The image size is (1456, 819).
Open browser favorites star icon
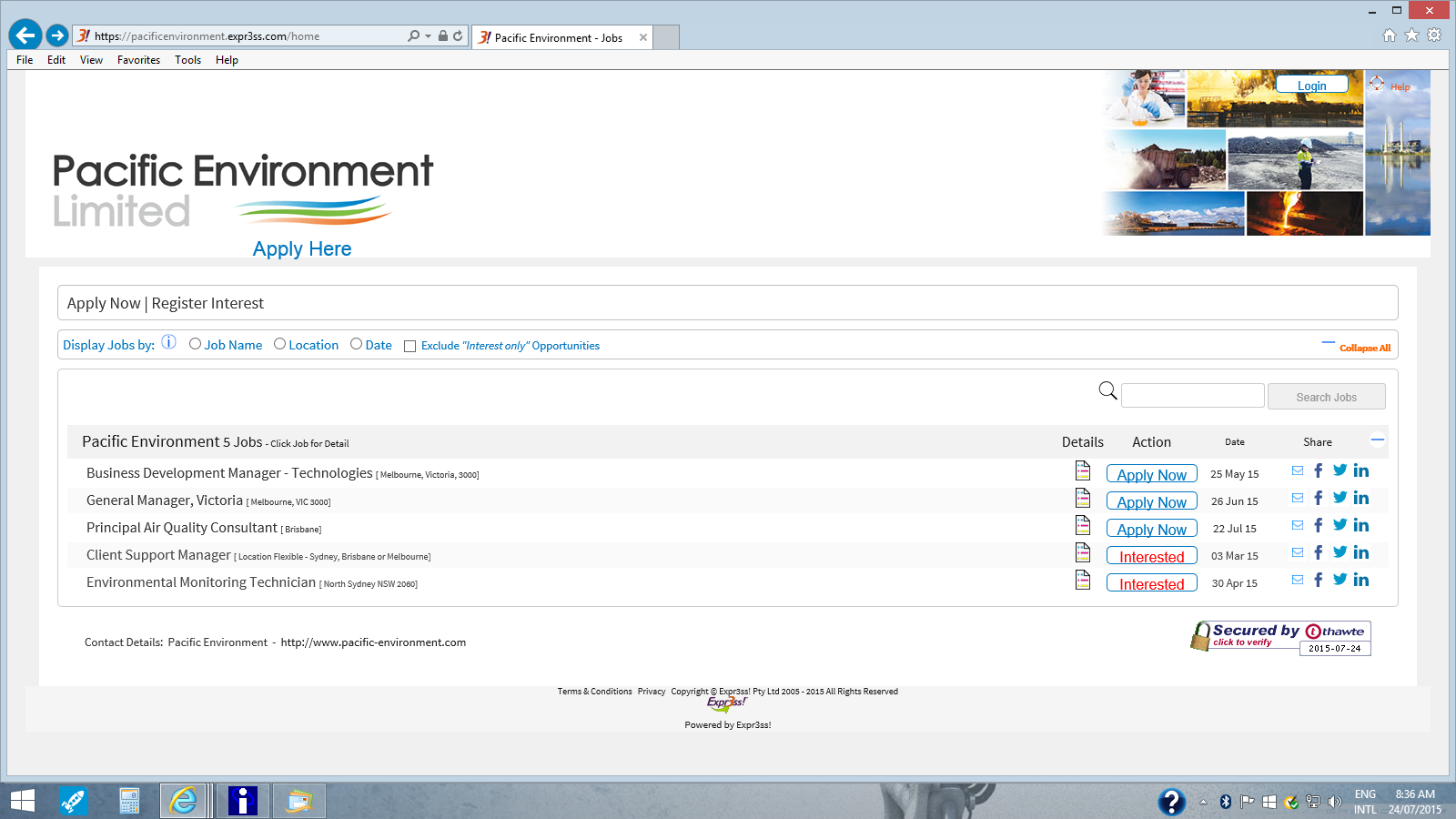tap(1411, 35)
